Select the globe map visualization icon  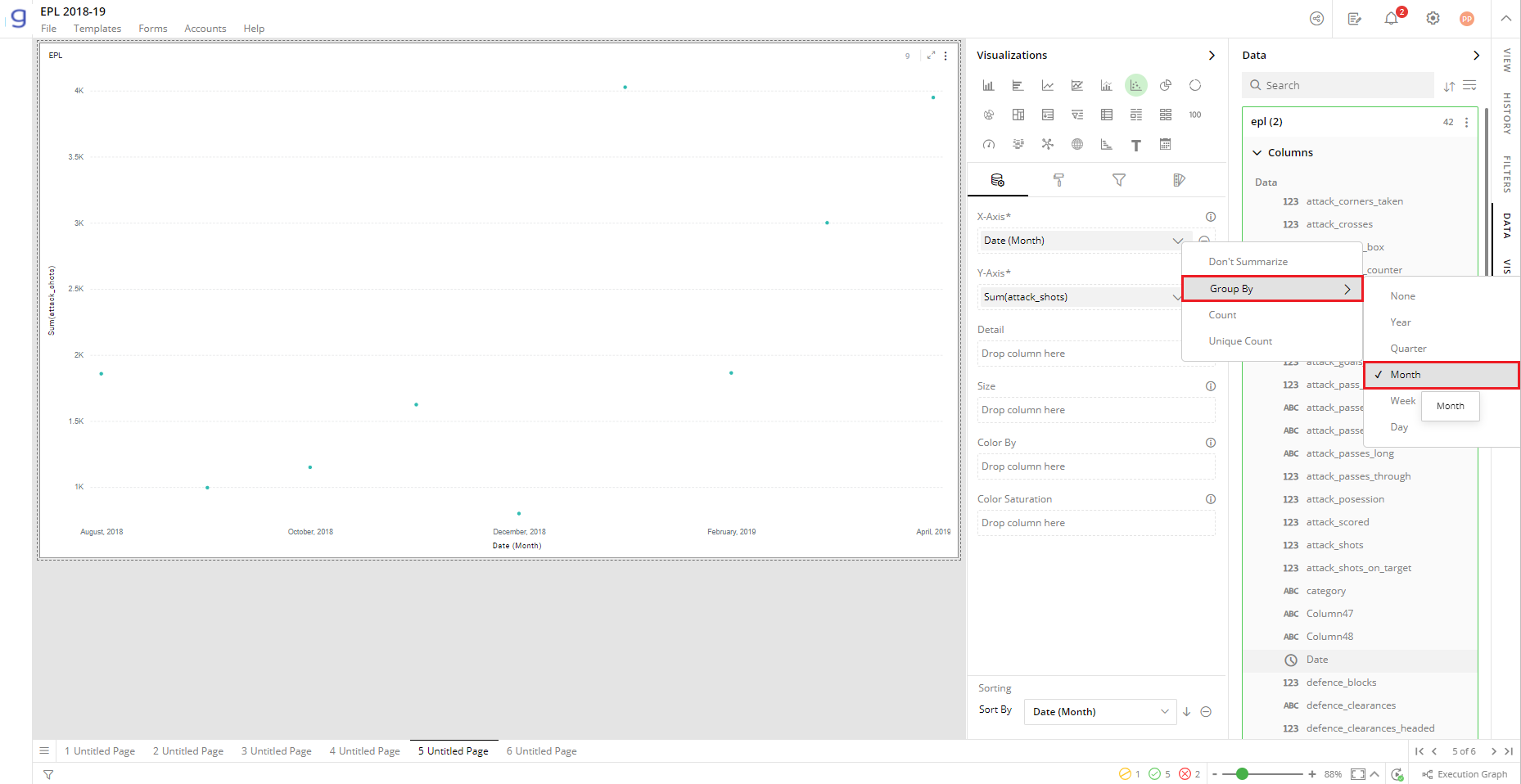(x=1076, y=144)
